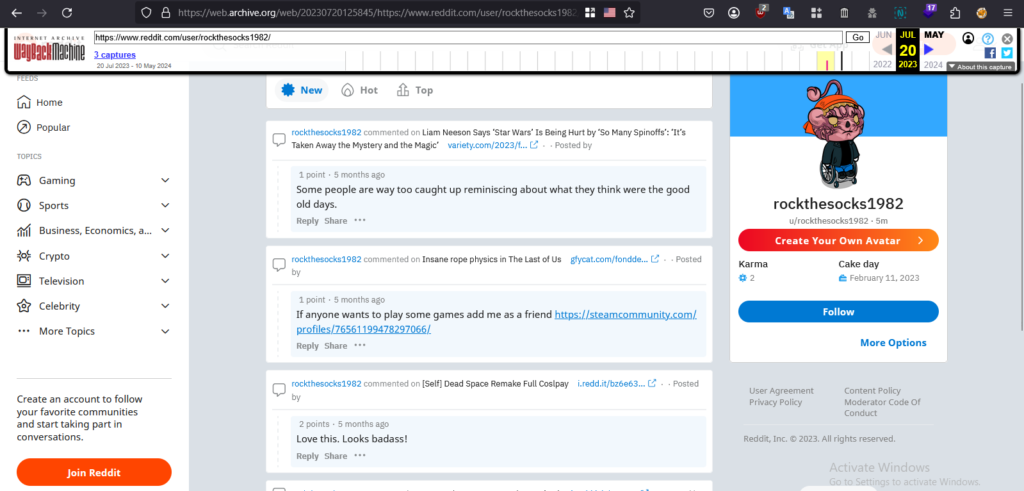Reload the page with the refresh icon
The width and height of the screenshot is (1024, 491).
(67, 12)
